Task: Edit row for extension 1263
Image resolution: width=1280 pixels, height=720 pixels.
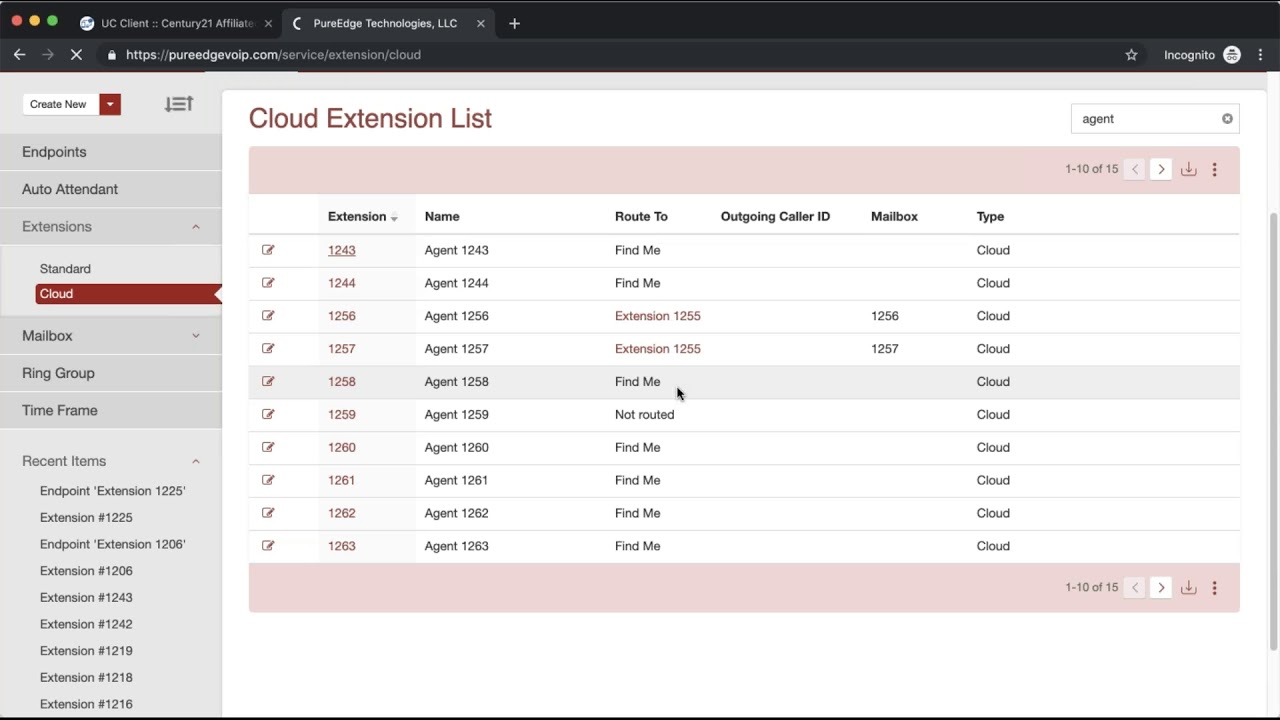Action: [268, 546]
